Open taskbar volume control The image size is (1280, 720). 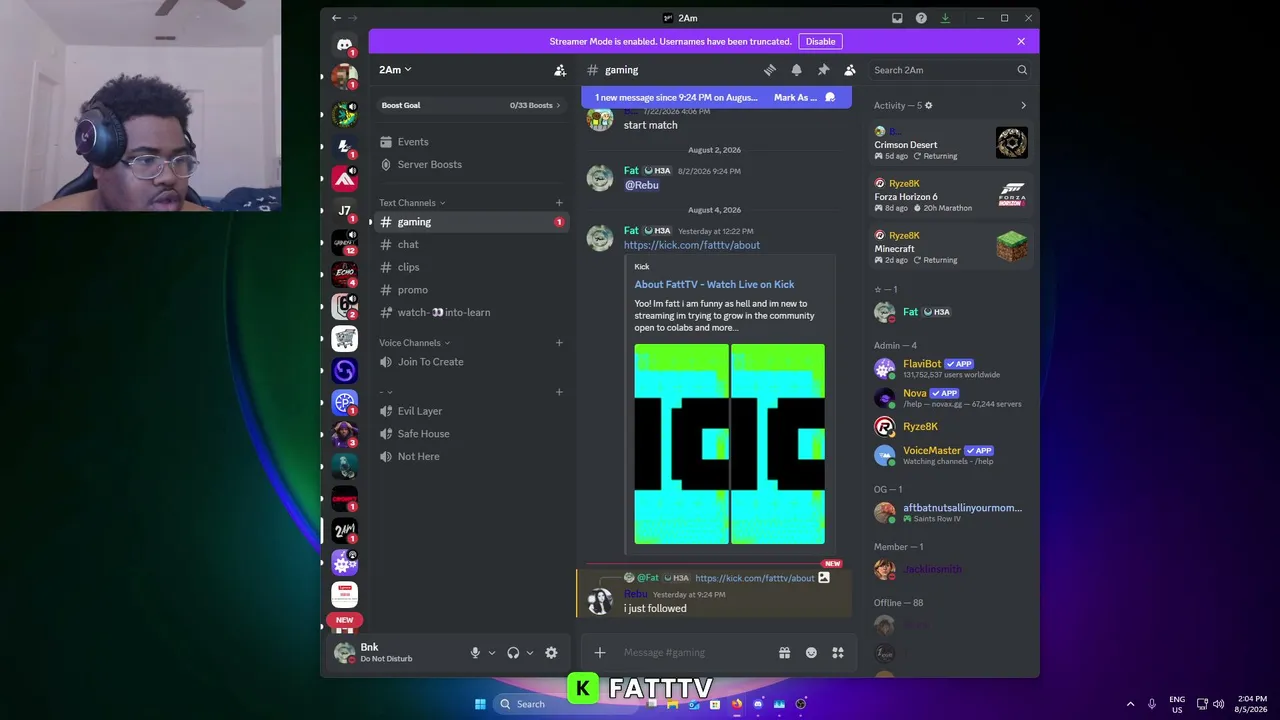(1218, 704)
